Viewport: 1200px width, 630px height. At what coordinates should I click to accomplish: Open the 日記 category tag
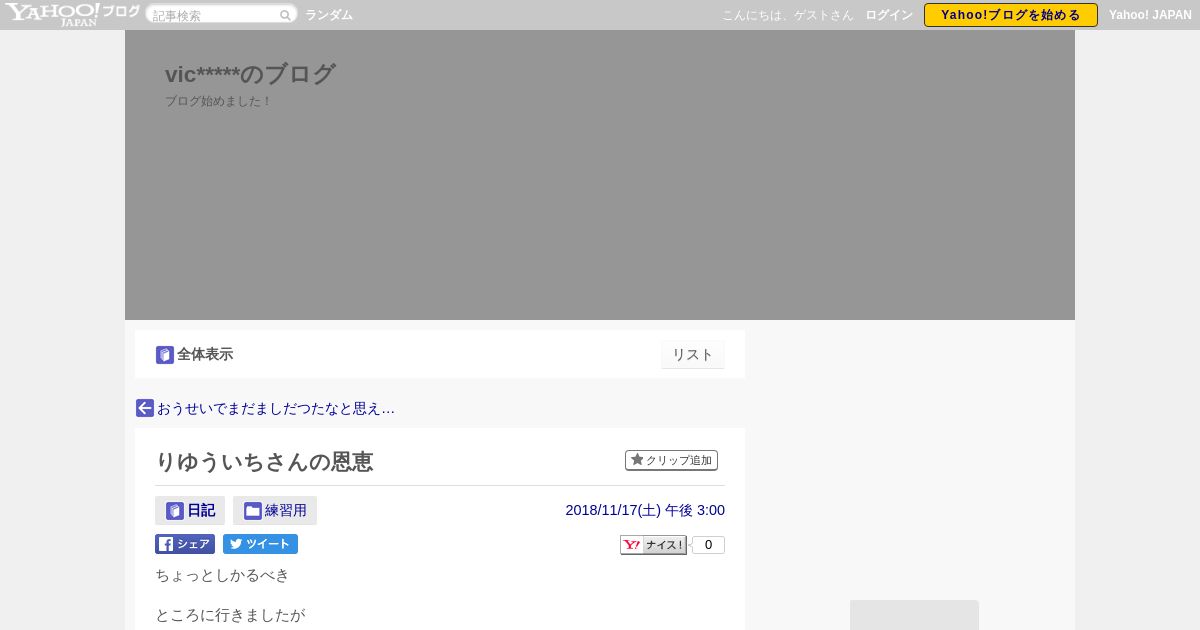[190, 511]
